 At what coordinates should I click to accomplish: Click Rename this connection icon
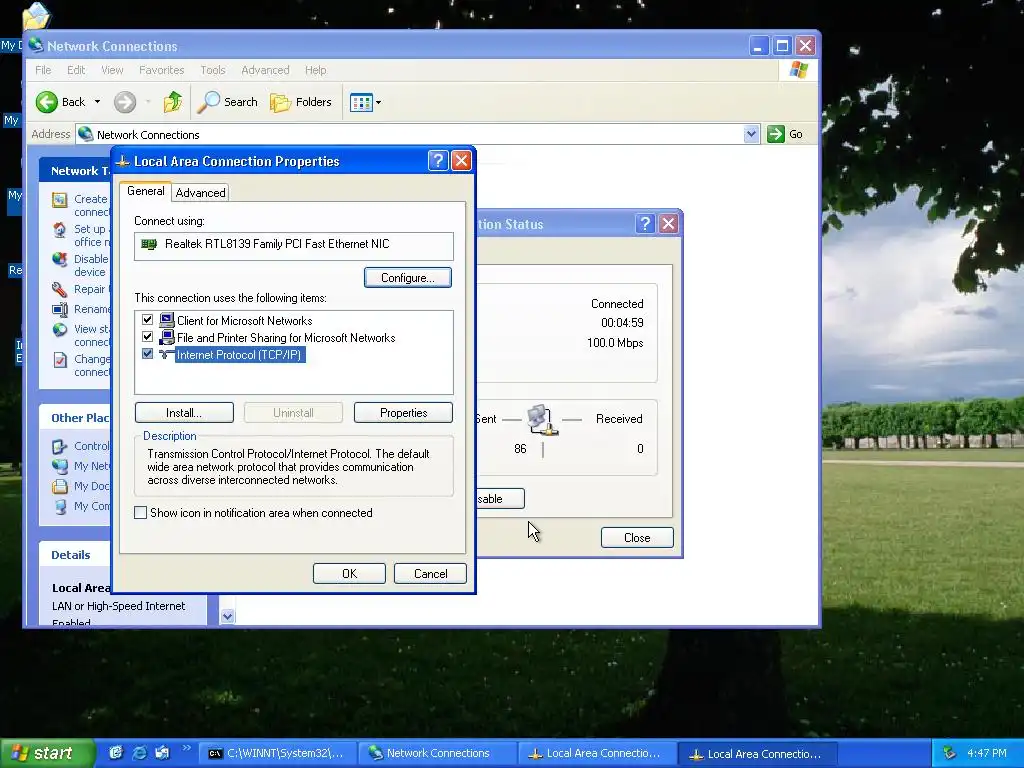(x=59, y=309)
